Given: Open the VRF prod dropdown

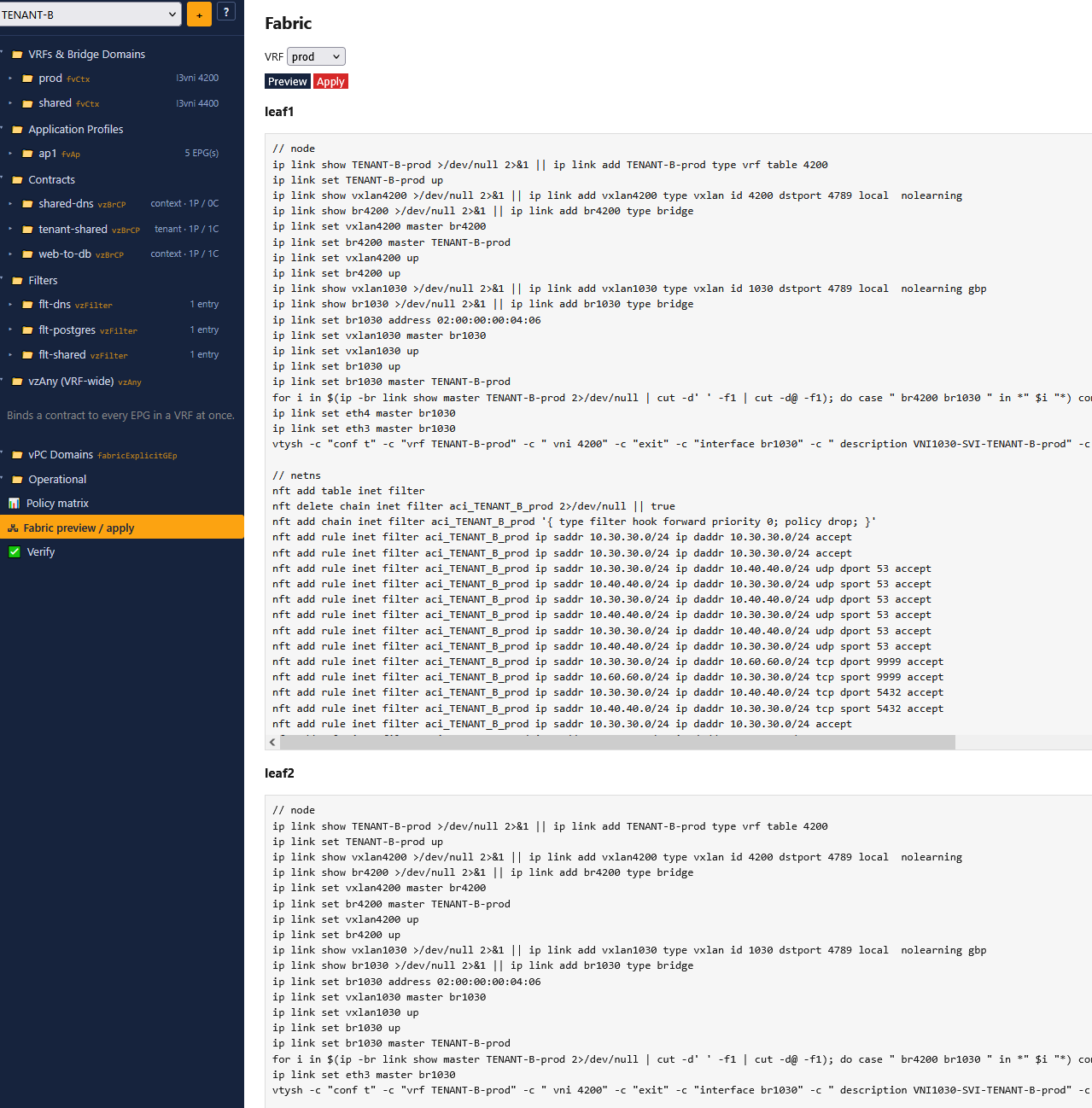Looking at the screenshot, I should 316,56.
